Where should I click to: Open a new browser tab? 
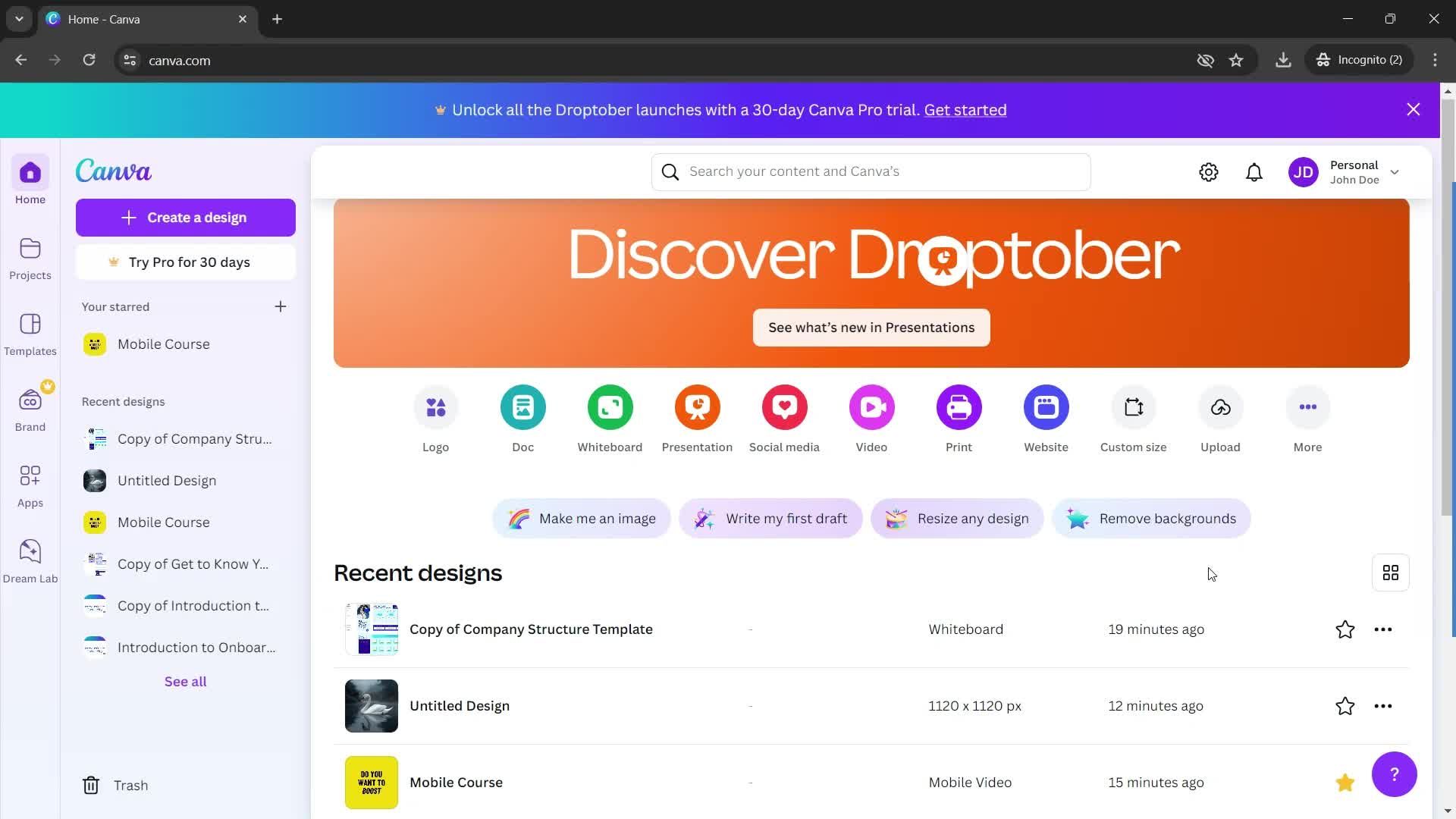[278, 19]
